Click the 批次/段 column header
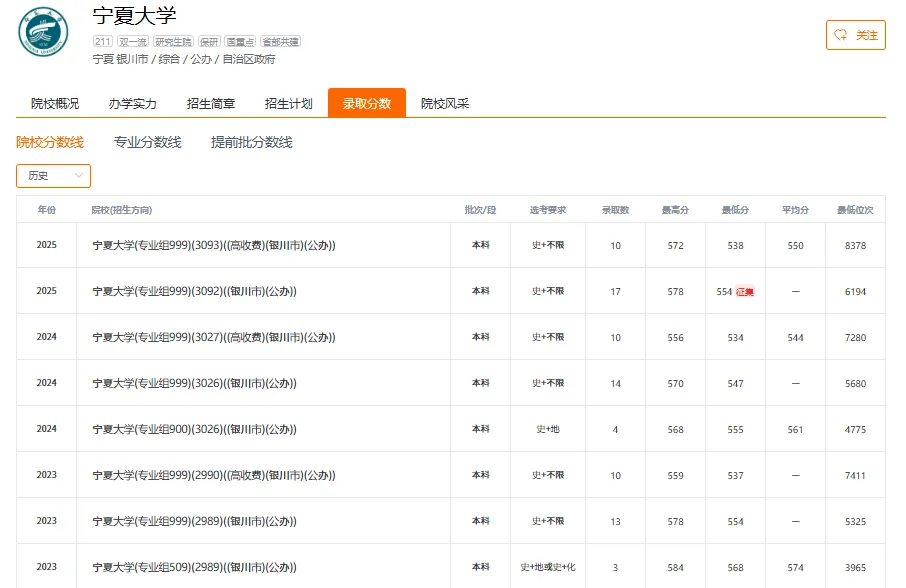Viewport: 906px width, 588px height. tap(480, 210)
